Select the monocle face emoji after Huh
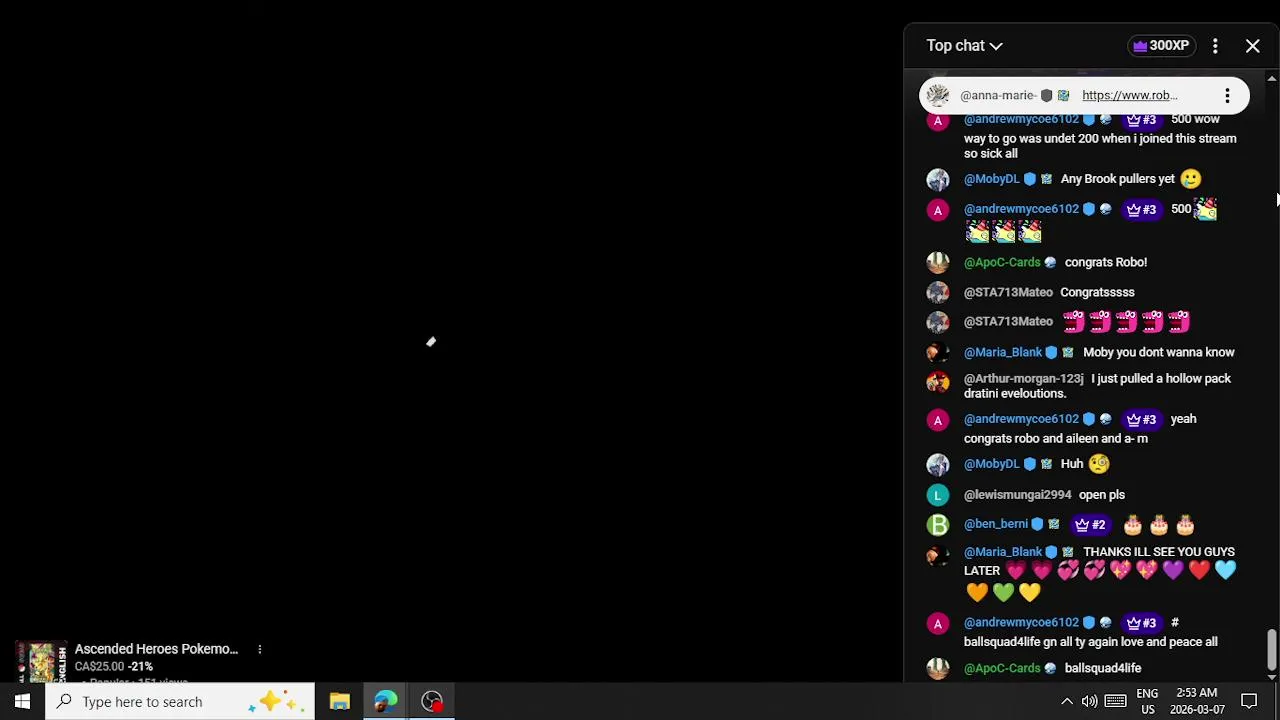The height and width of the screenshot is (720, 1280). (x=1099, y=464)
